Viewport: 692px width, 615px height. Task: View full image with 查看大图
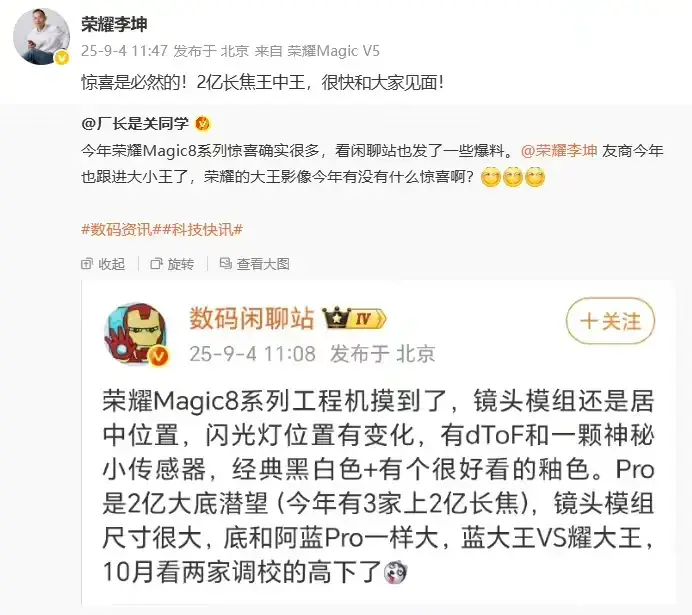click(255, 264)
